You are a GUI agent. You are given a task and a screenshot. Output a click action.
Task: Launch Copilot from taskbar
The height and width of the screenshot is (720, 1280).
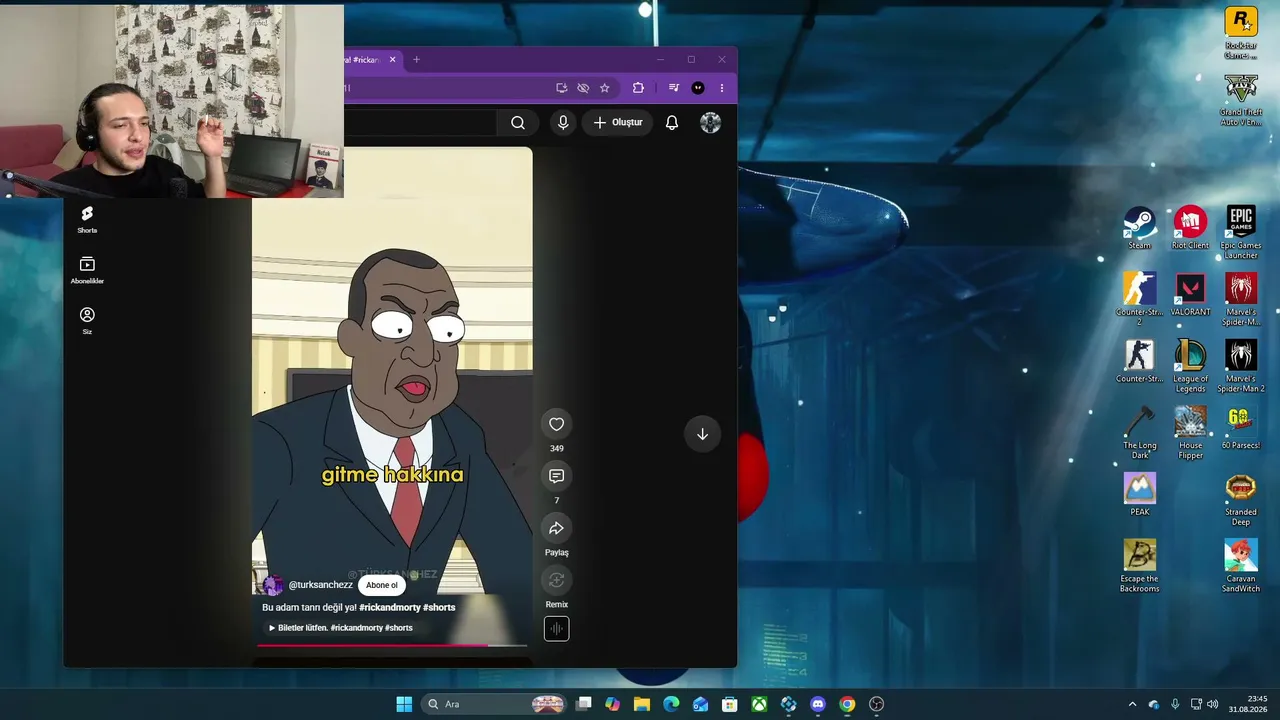(613, 704)
